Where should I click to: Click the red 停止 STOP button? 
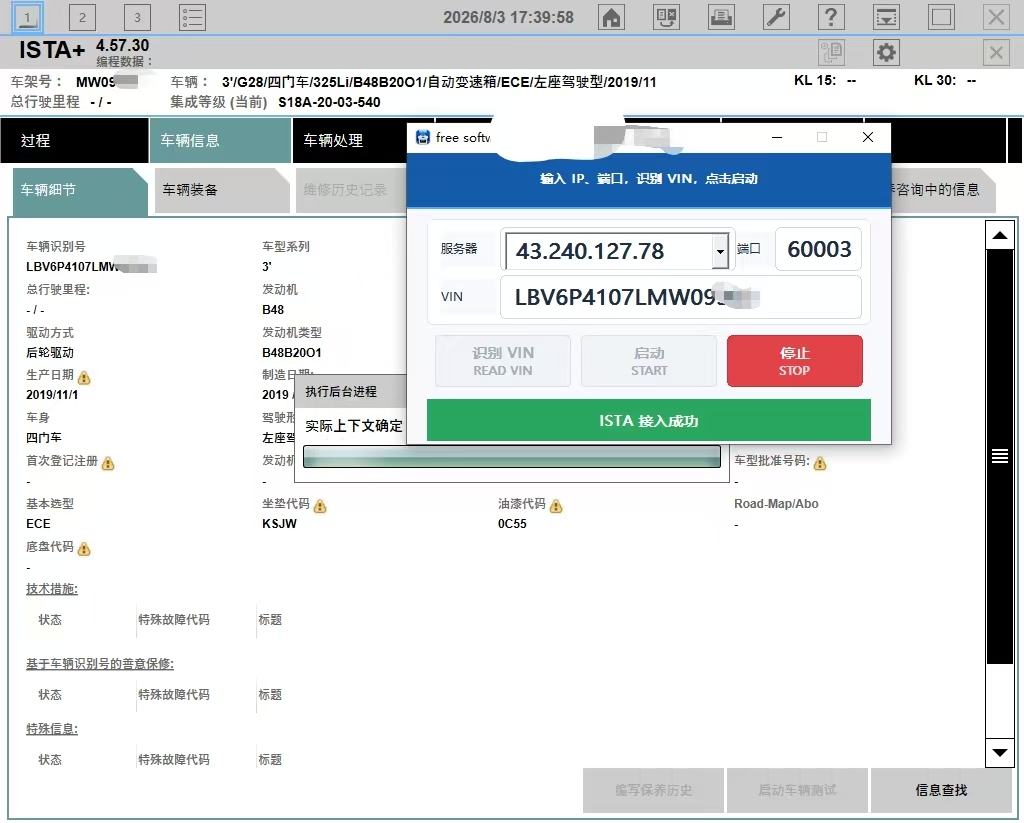(795, 361)
